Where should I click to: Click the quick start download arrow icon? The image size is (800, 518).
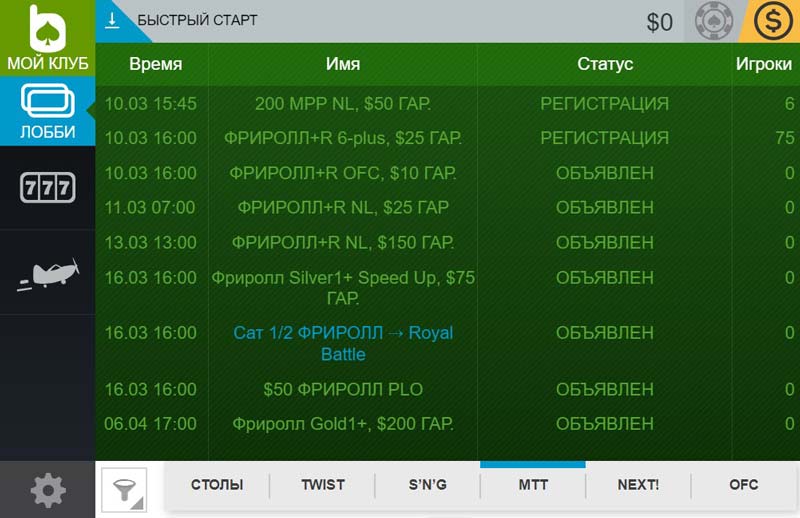tap(112, 20)
